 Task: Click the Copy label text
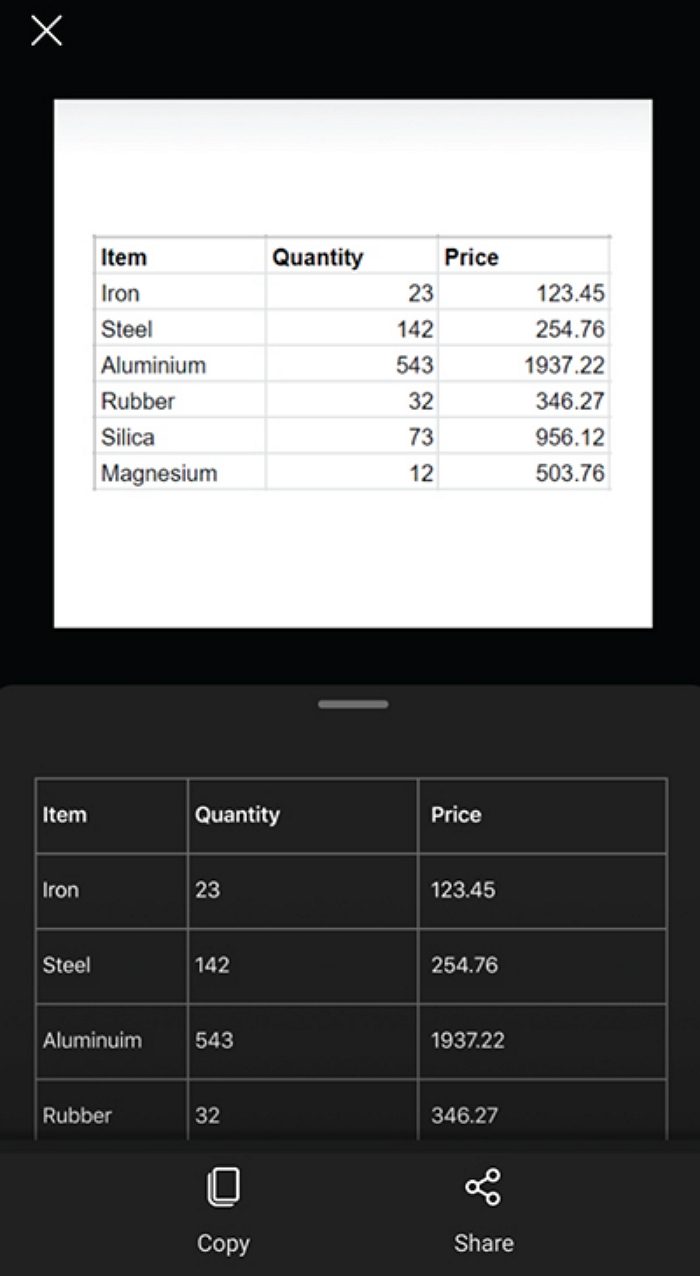222,1243
